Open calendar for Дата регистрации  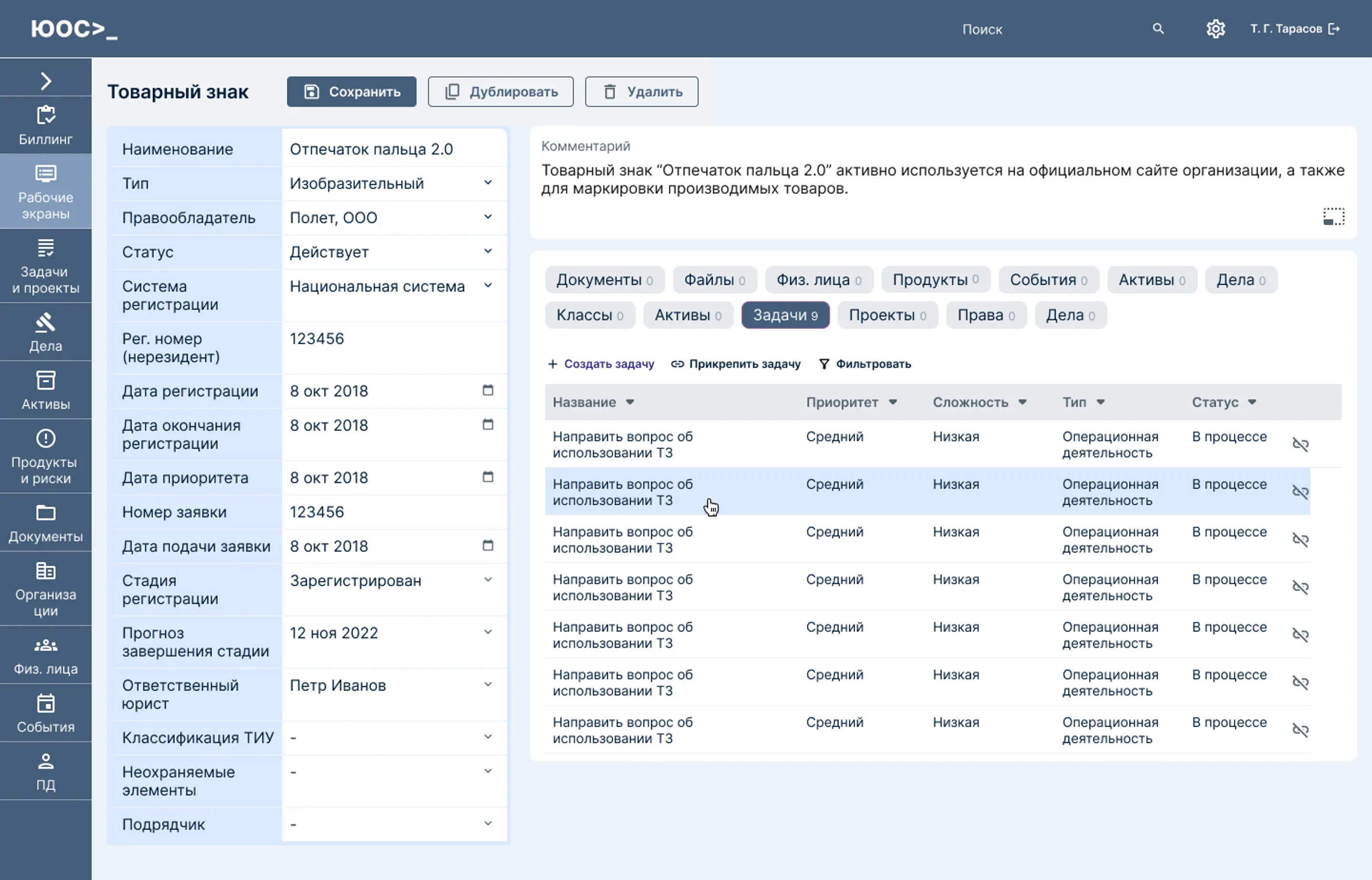point(488,391)
